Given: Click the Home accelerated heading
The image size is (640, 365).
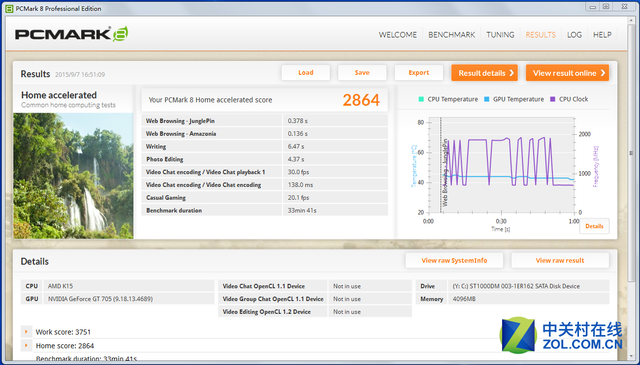Looking at the screenshot, I should pos(59,95).
